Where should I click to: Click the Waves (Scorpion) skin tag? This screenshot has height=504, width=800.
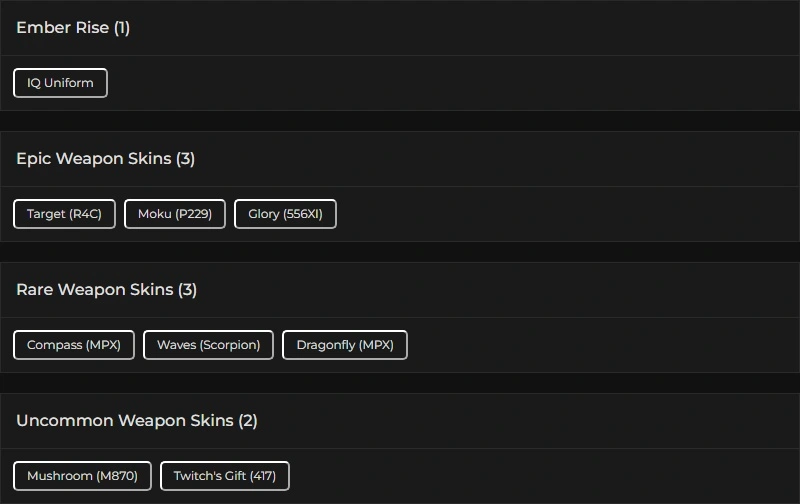pos(208,345)
